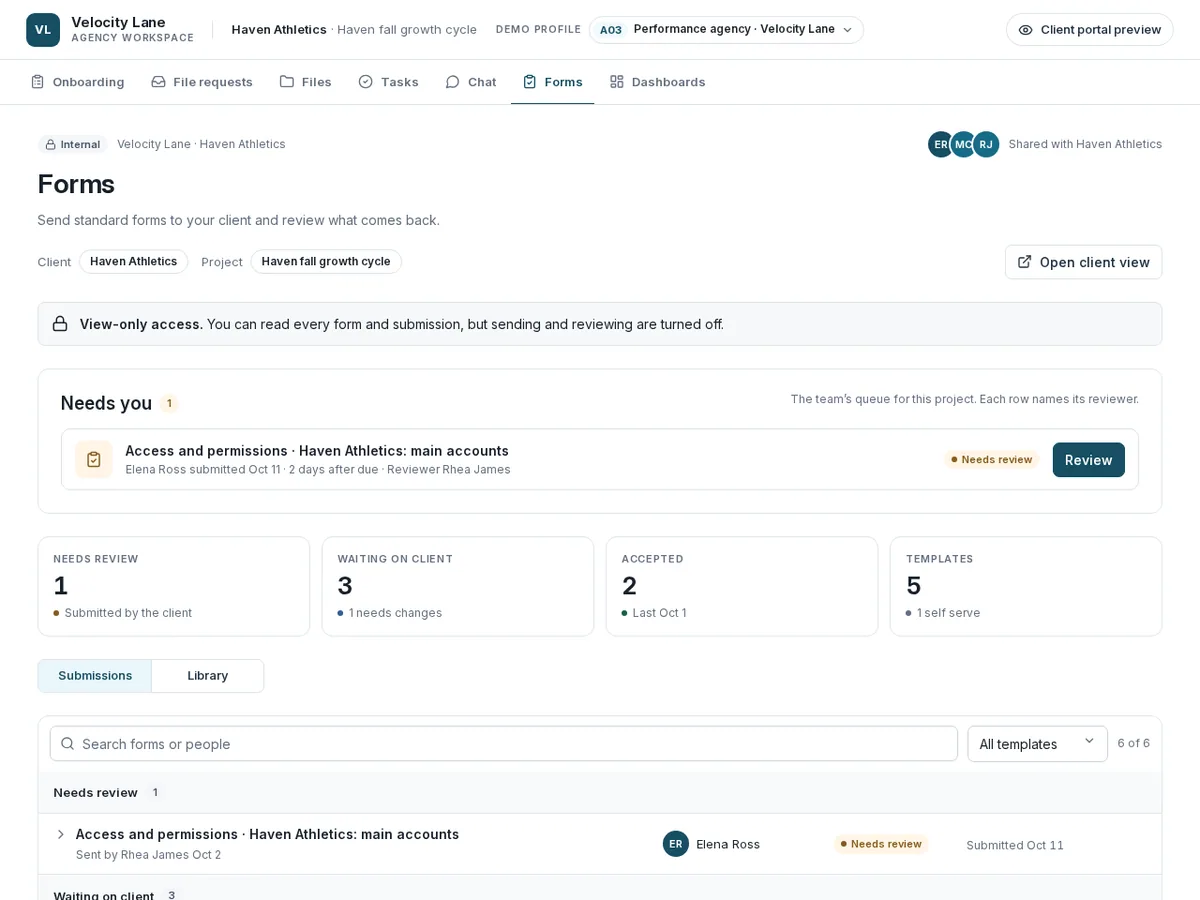The image size is (1200, 900).
Task: Click the Needs review group header
Action: [x=600, y=793]
